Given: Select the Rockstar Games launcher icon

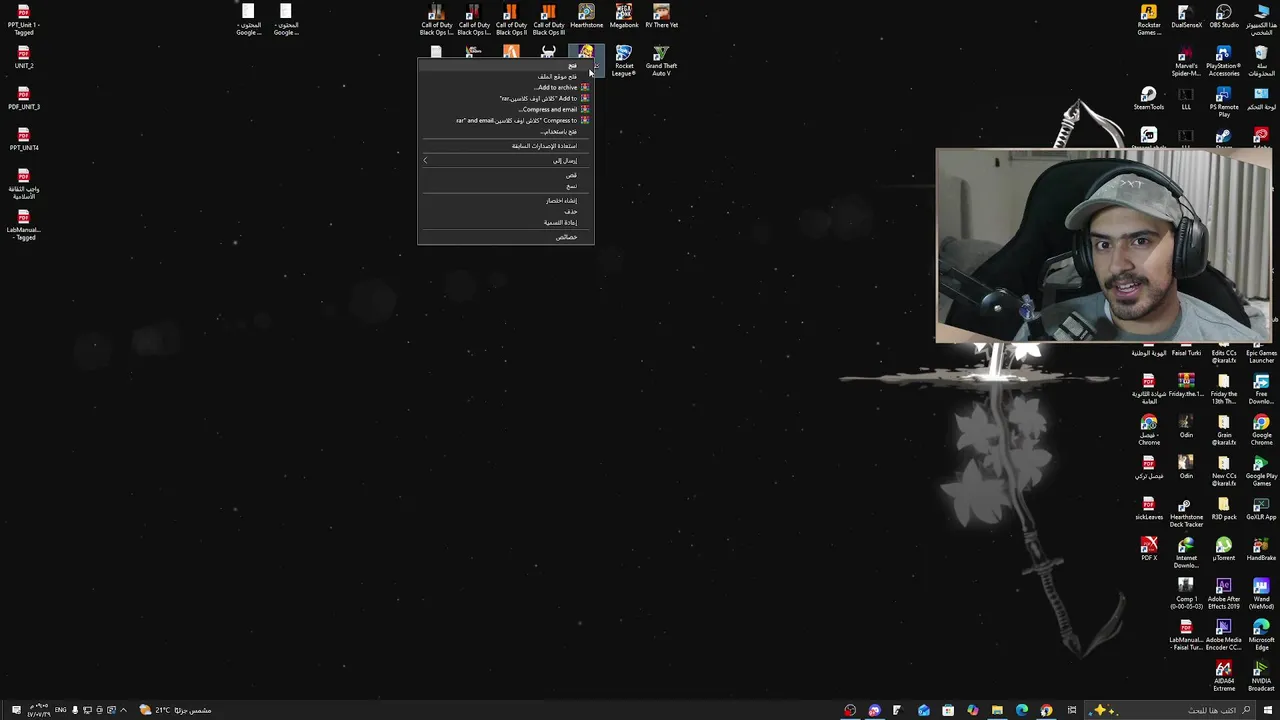Looking at the screenshot, I should [1149, 20].
